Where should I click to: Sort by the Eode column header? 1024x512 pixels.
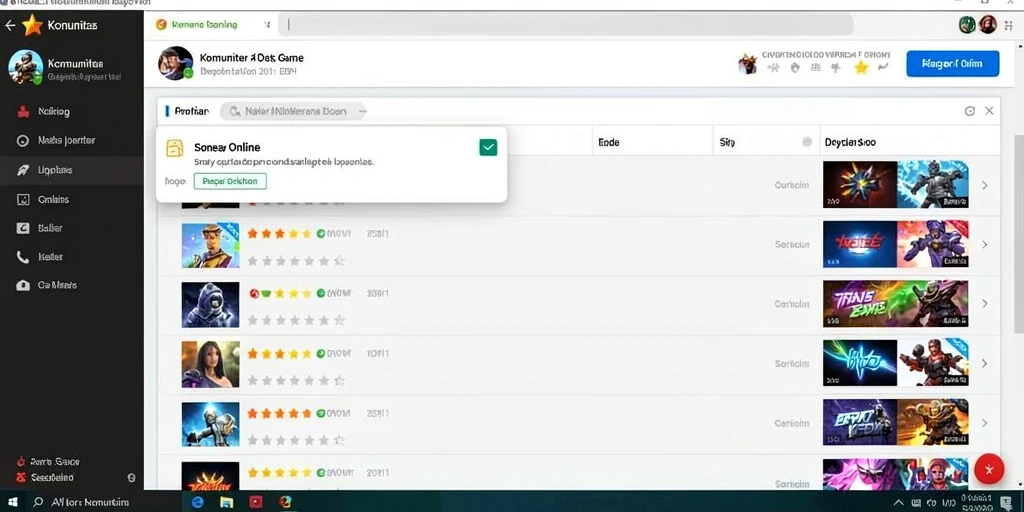pos(609,142)
